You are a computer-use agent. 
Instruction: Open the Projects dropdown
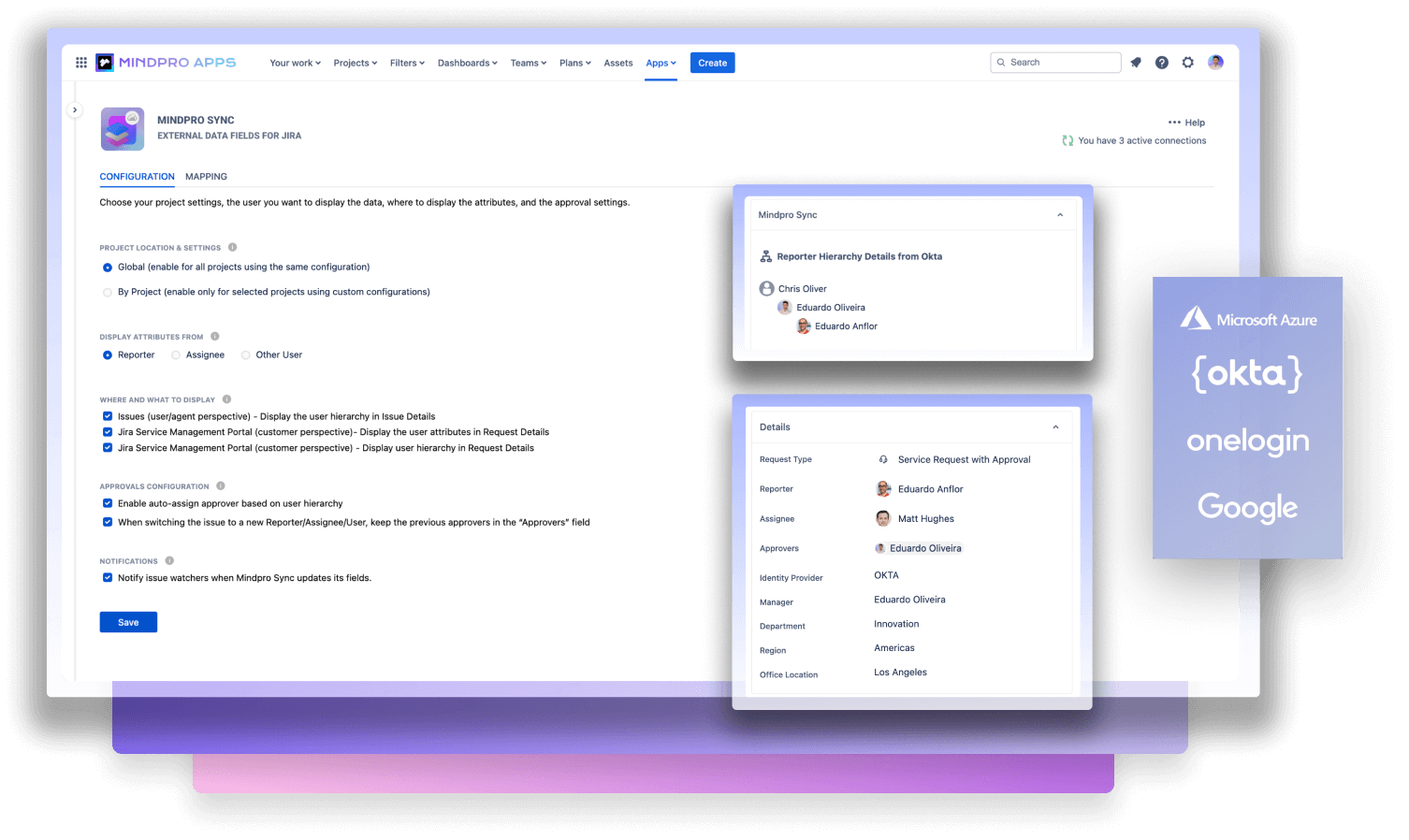[x=356, y=64]
